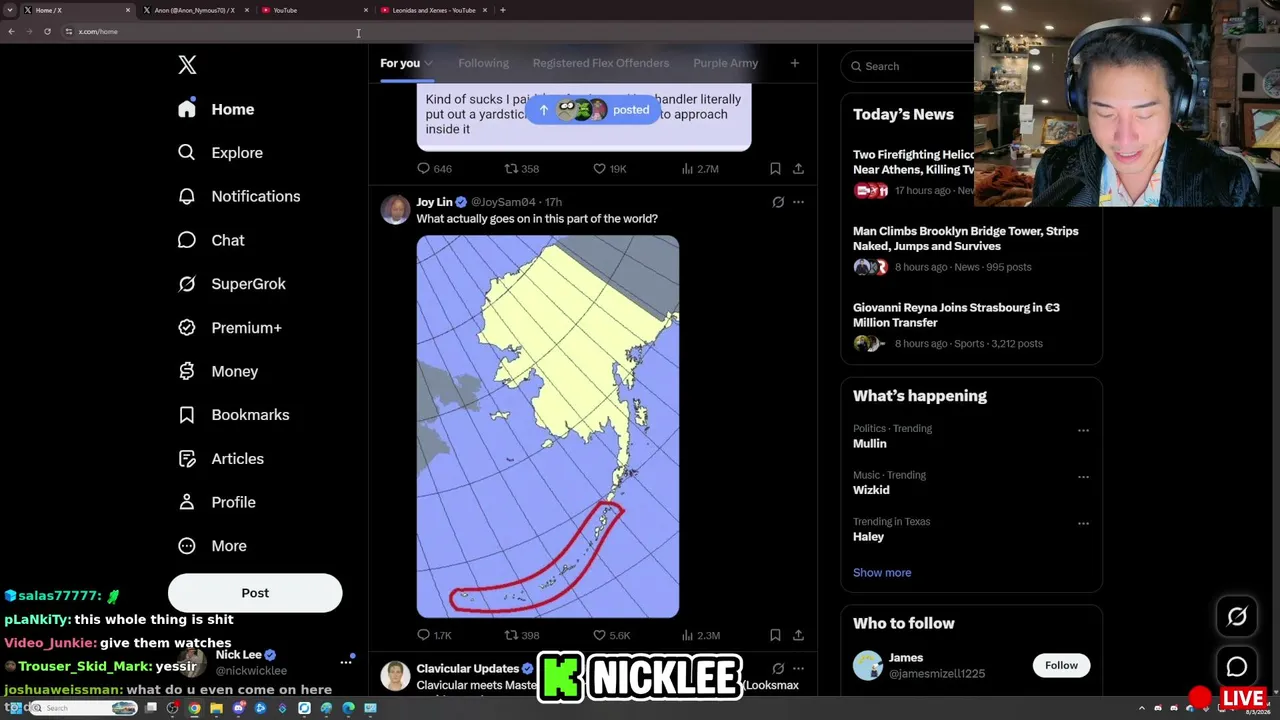1280x720 pixels.
Task: Close the Home / X browser tab
Action: tap(128, 10)
